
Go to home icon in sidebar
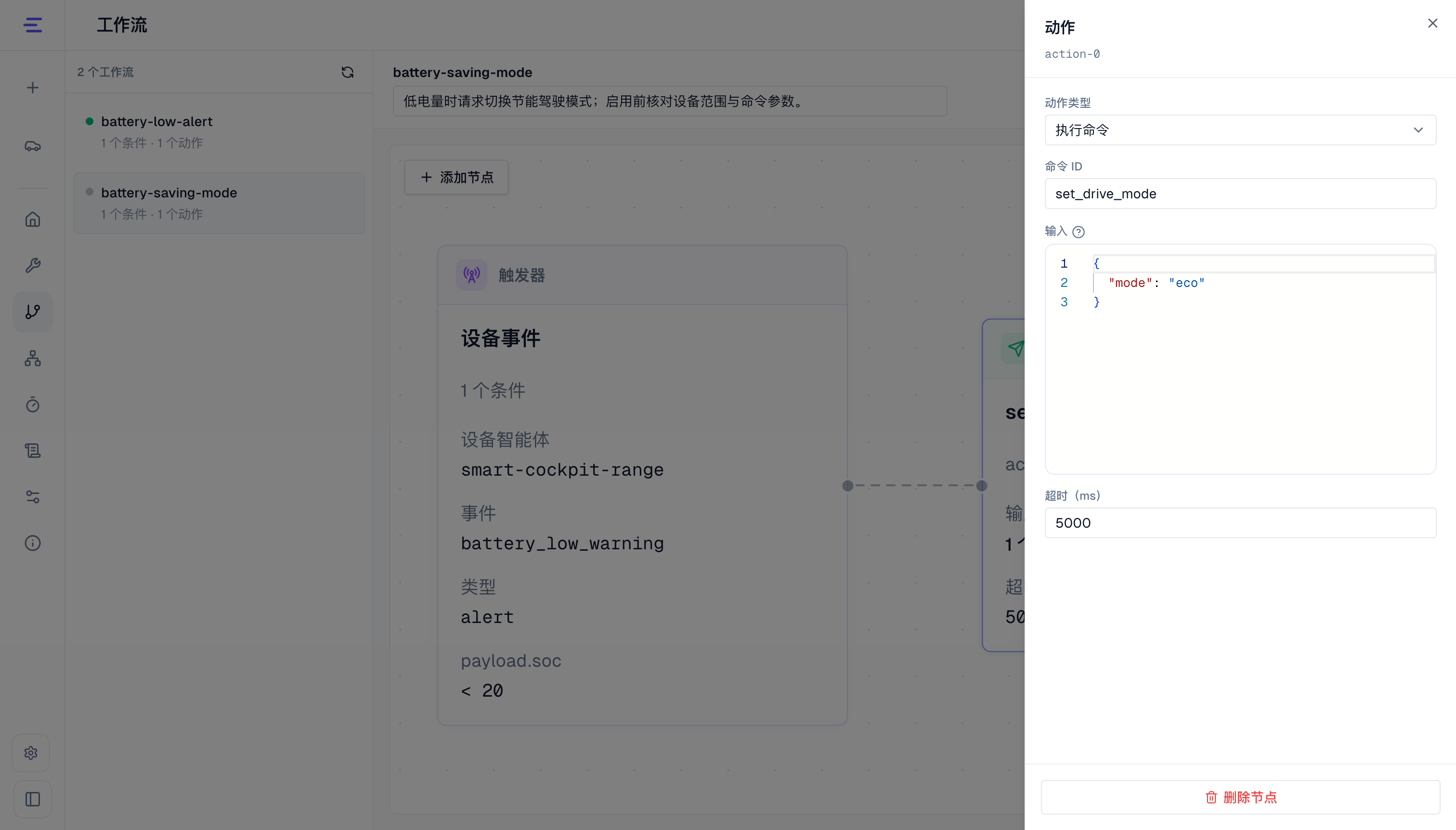(32, 220)
